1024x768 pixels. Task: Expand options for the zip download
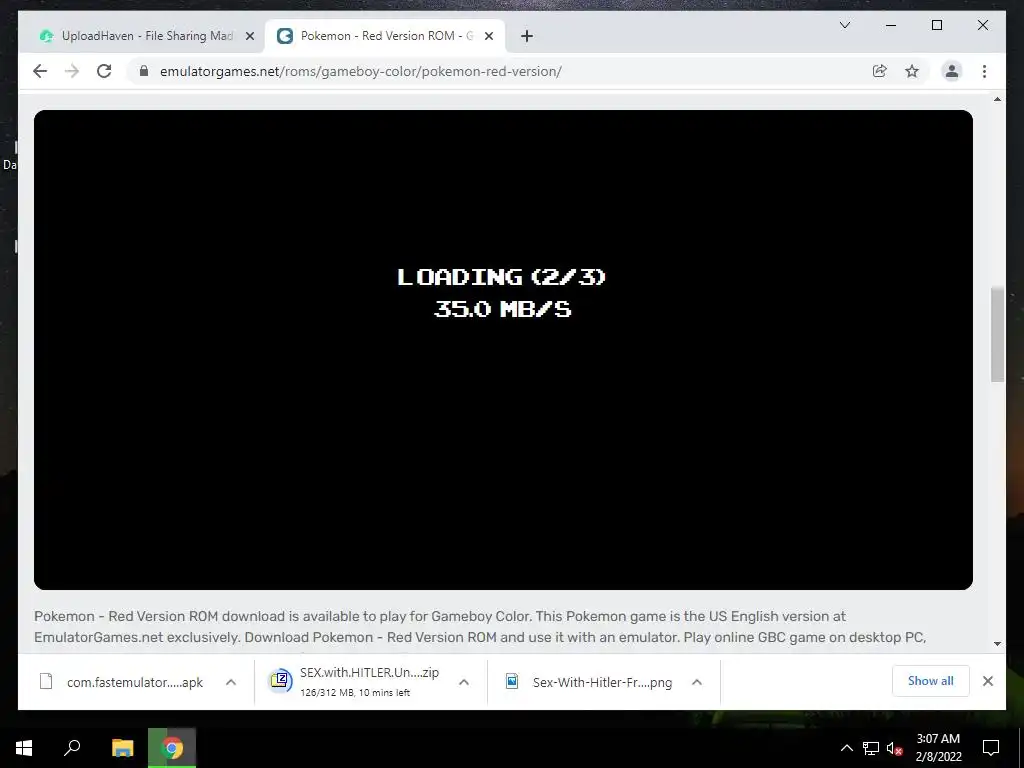pyautogui.click(x=464, y=682)
